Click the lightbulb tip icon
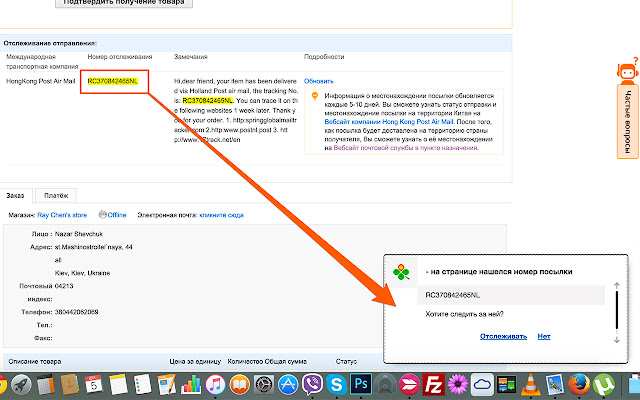 point(315,96)
